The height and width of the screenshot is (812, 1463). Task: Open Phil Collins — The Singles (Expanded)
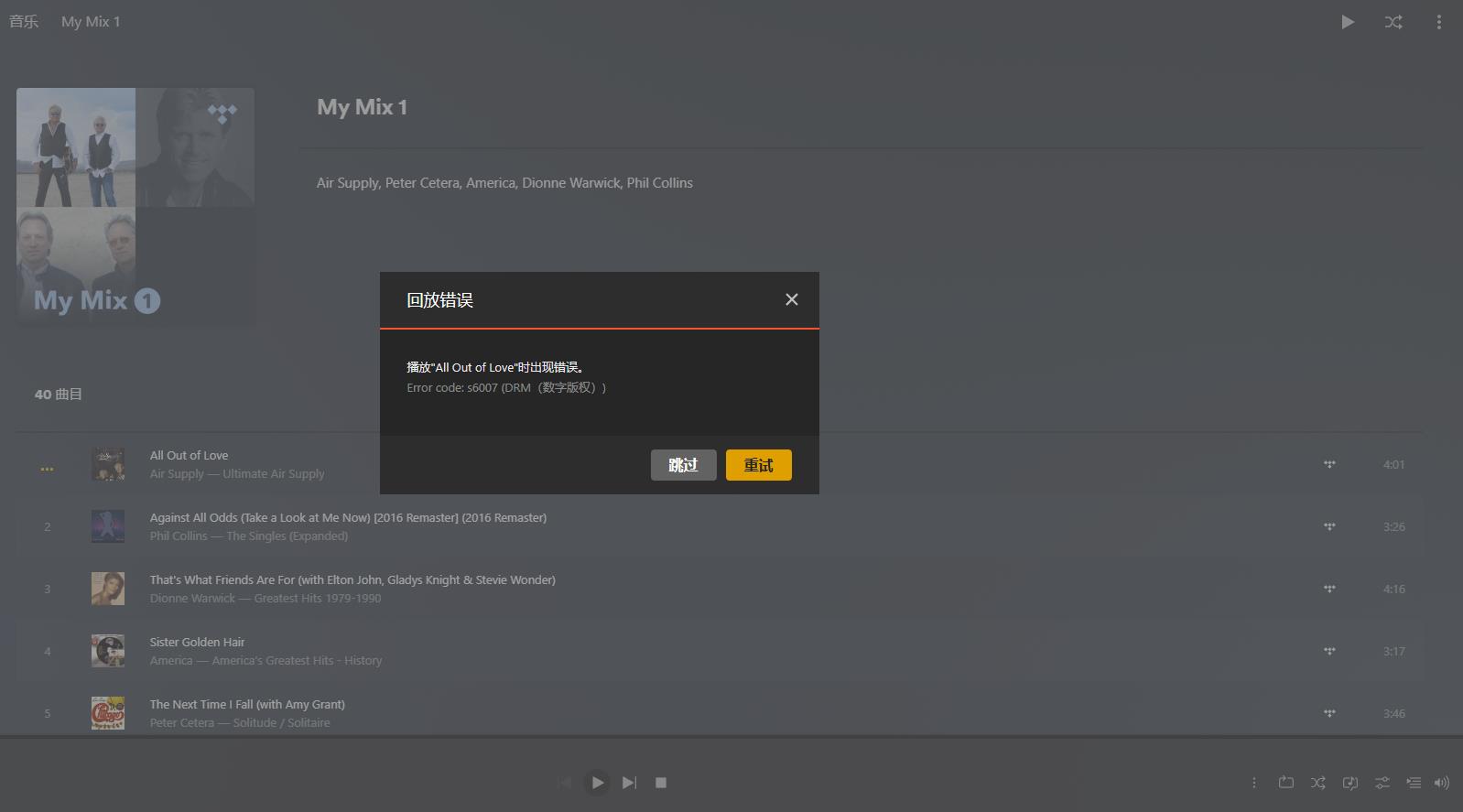[249, 536]
